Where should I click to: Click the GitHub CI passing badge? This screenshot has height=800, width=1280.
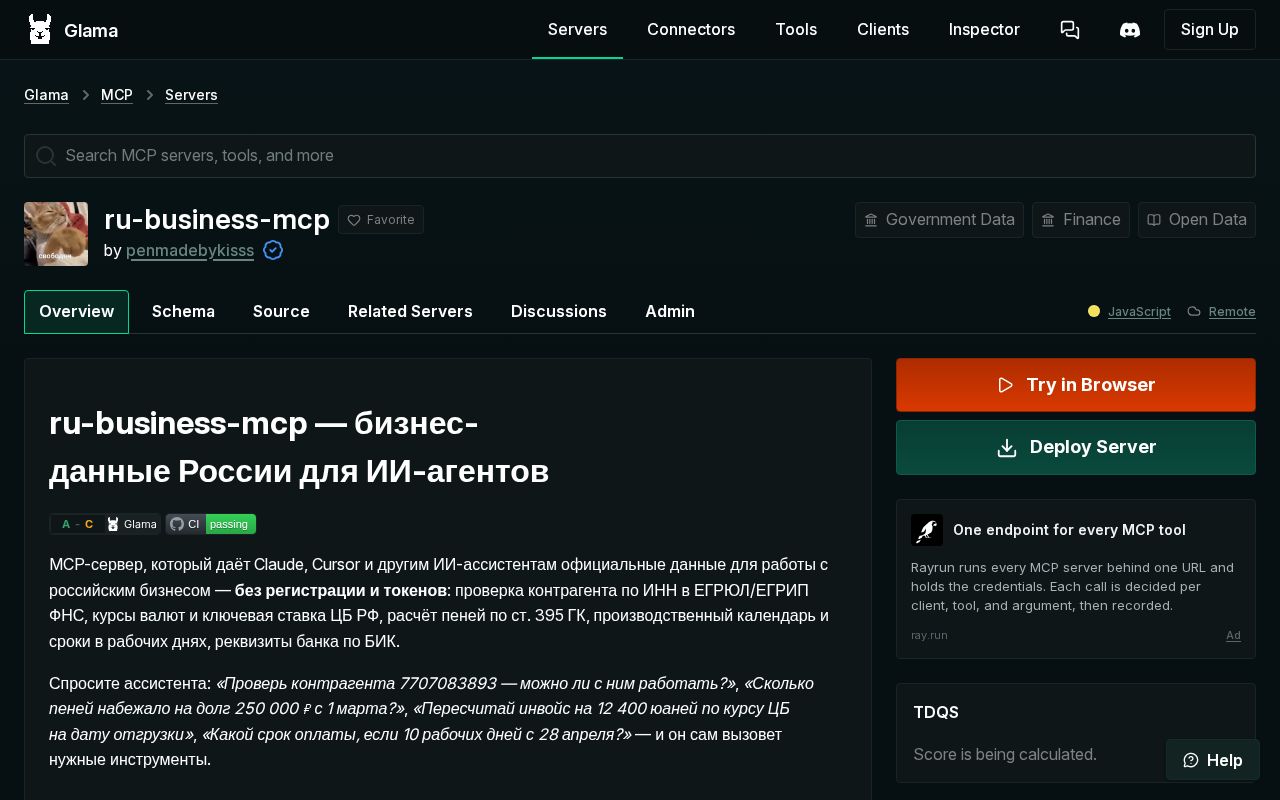pyautogui.click(x=211, y=524)
